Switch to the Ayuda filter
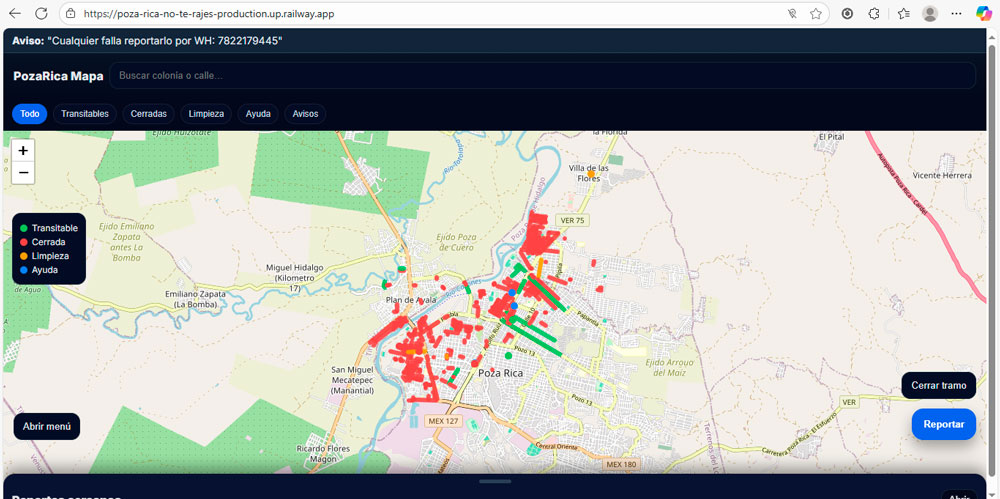This screenshot has width=1000, height=499. [x=258, y=114]
